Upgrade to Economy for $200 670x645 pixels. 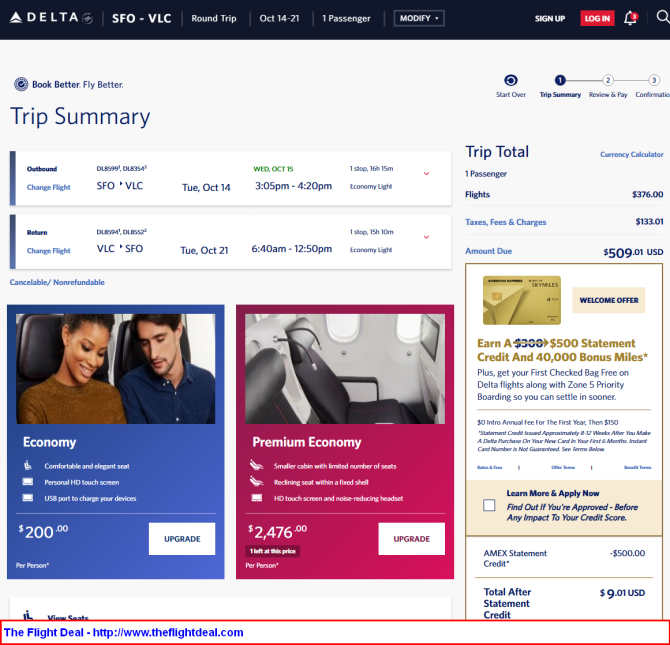182,539
